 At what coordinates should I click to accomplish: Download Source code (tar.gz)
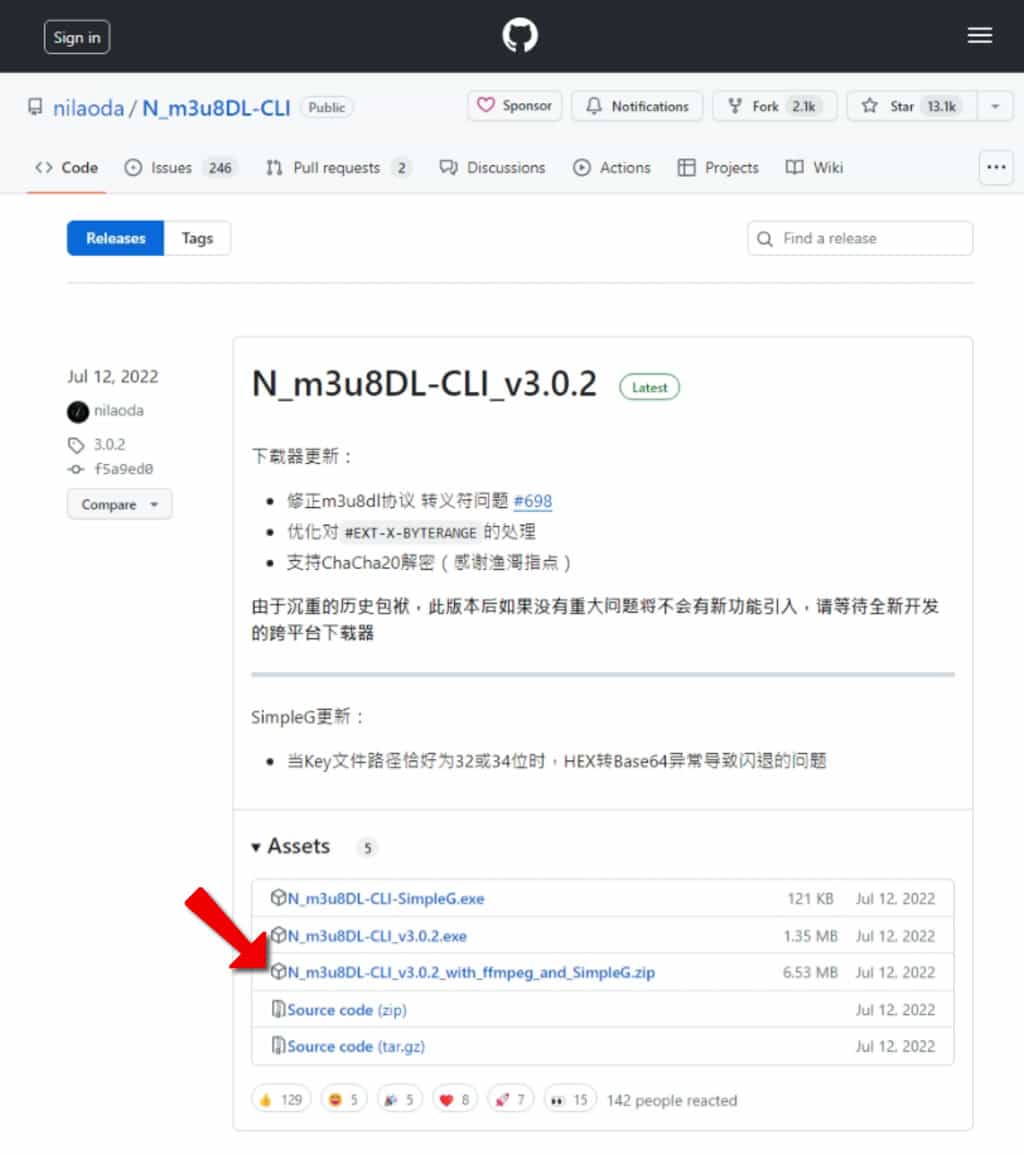coord(356,1047)
